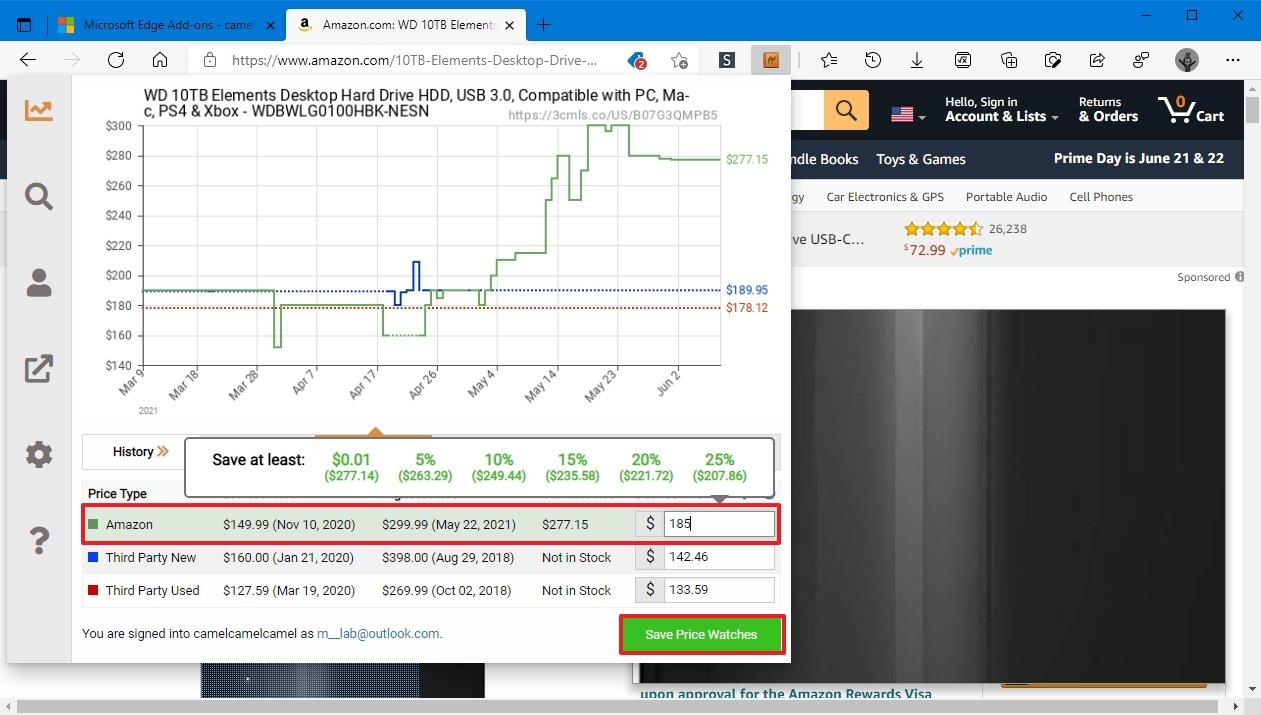The image size is (1261, 715).
Task: Open the Web capture icon
Action: tap(1052, 60)
